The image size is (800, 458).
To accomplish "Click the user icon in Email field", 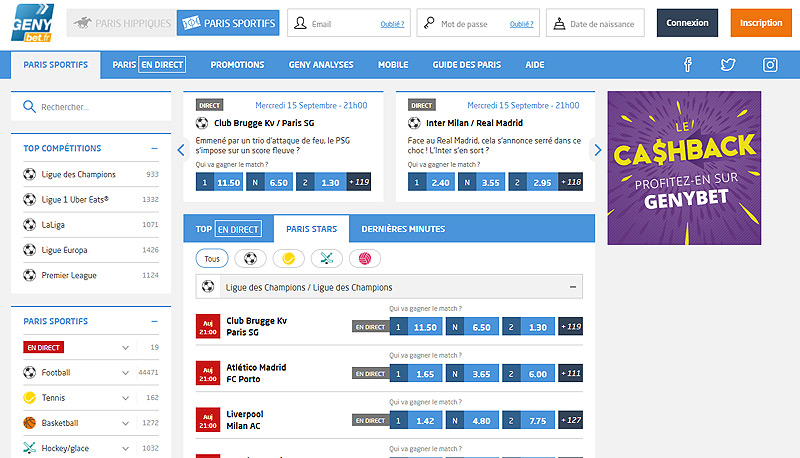I will click(x=301, y=23).
